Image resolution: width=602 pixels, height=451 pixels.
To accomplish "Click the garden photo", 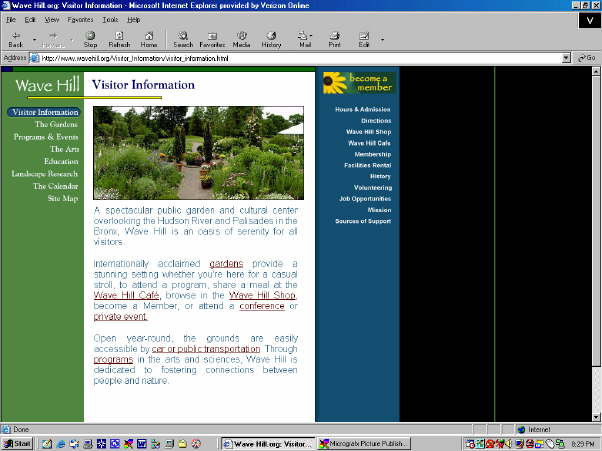I will click(x=198, y=153).
